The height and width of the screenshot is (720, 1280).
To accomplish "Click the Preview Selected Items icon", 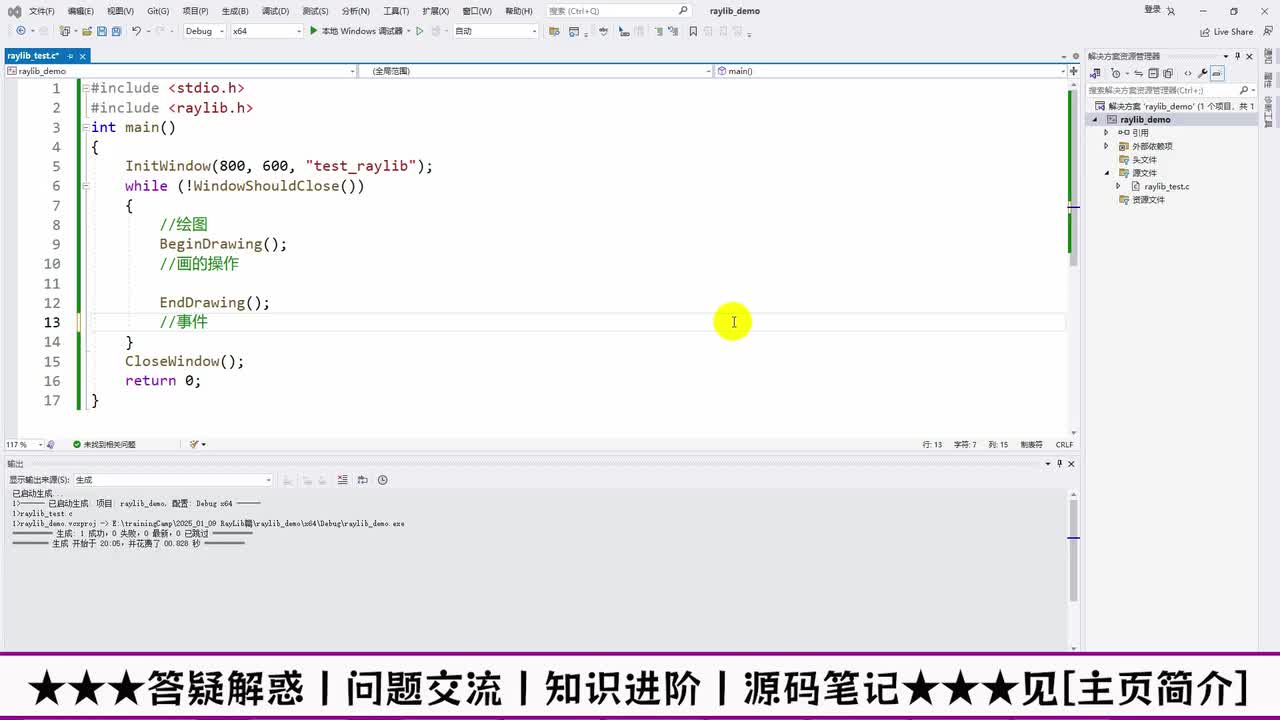I will click(x=1217, y=73).
